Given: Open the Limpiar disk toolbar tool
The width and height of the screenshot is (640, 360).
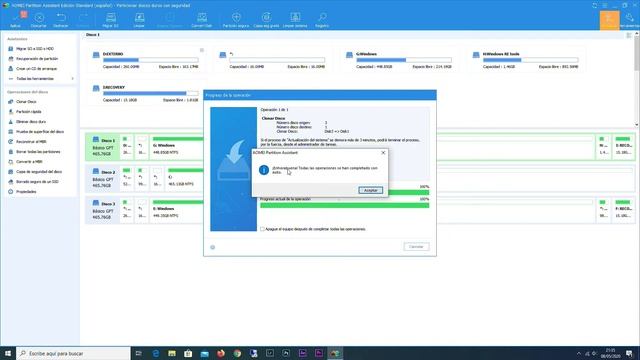Looking at the screenshot, I should coord(139,20).
